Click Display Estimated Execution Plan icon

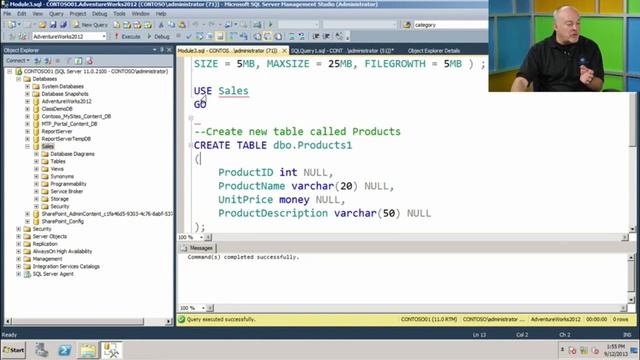pos(199,36)
